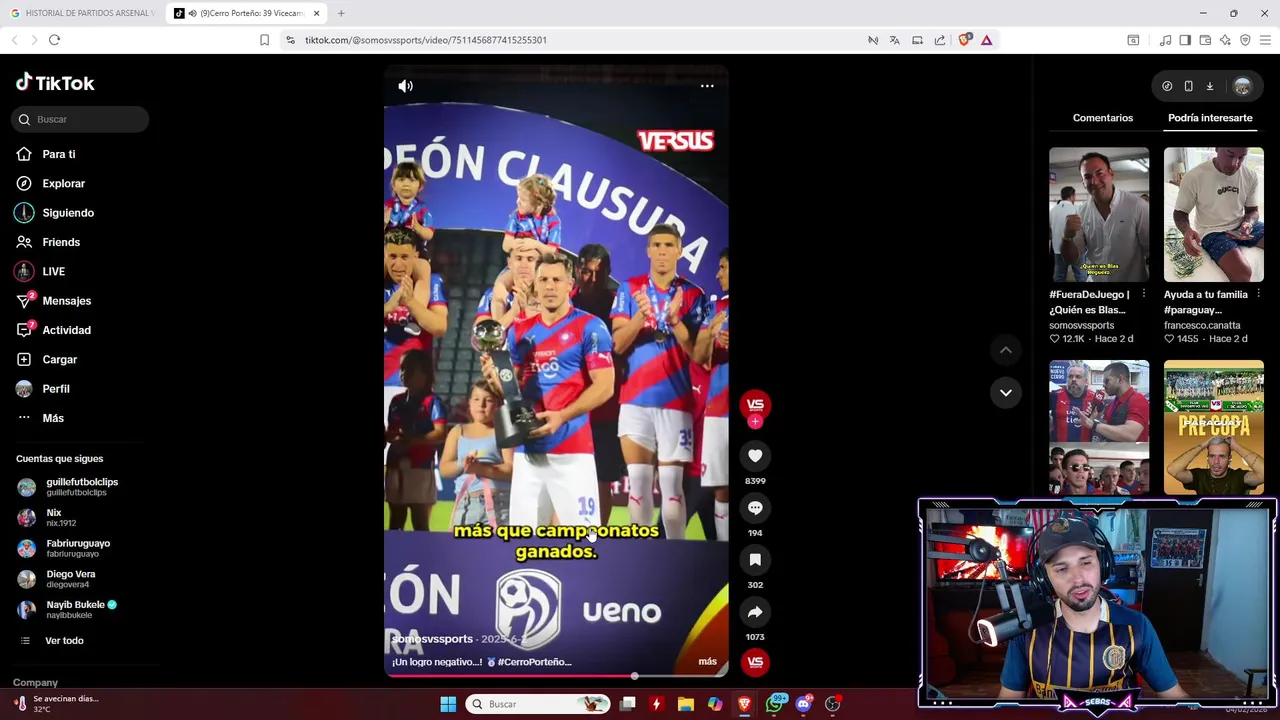Screen dimensions: 1280x720
Task: Click the TikTok Buscar search field
Action: click(x=80, y=119)
